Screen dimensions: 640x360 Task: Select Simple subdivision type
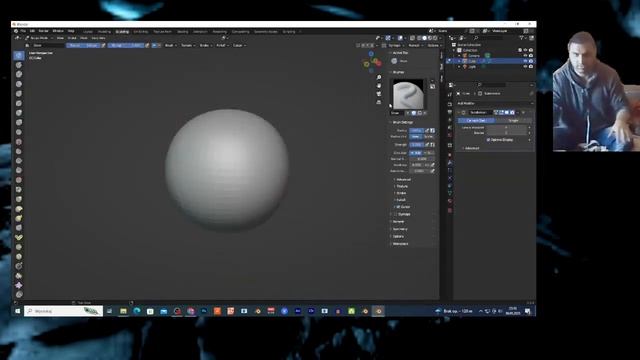pos(513,120)
